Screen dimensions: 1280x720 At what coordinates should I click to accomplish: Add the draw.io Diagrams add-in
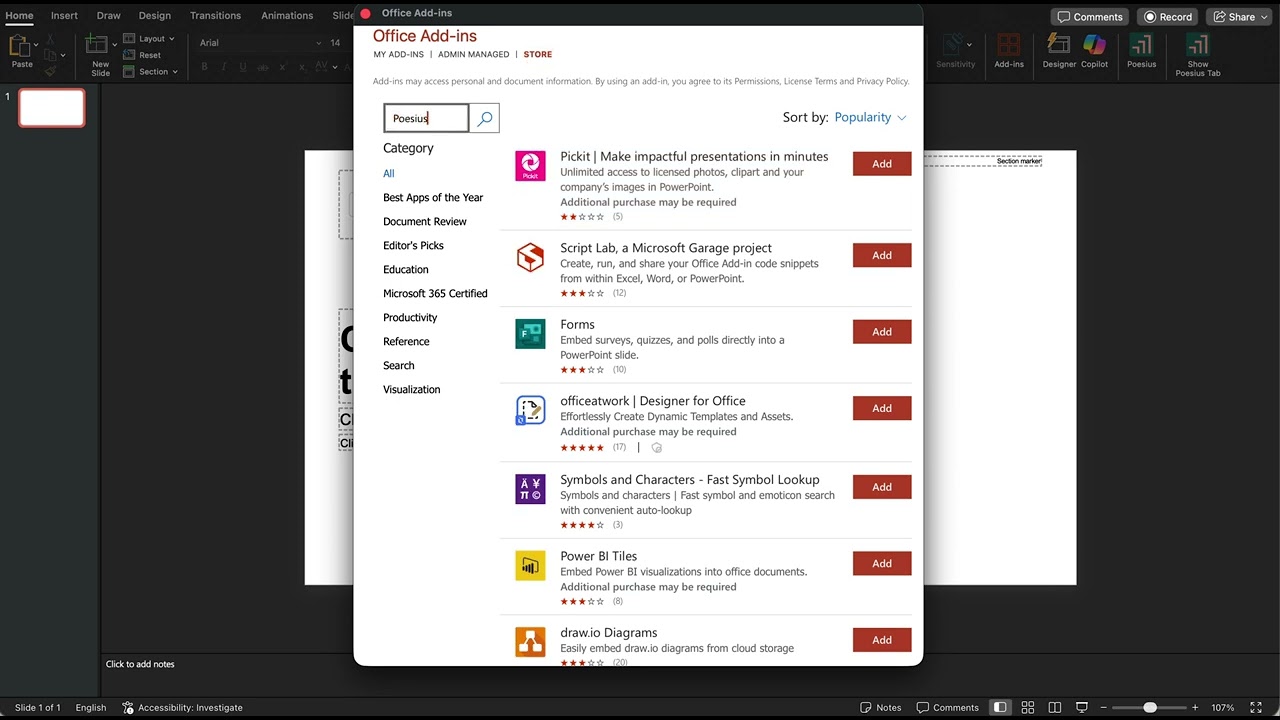pos(882,640)
